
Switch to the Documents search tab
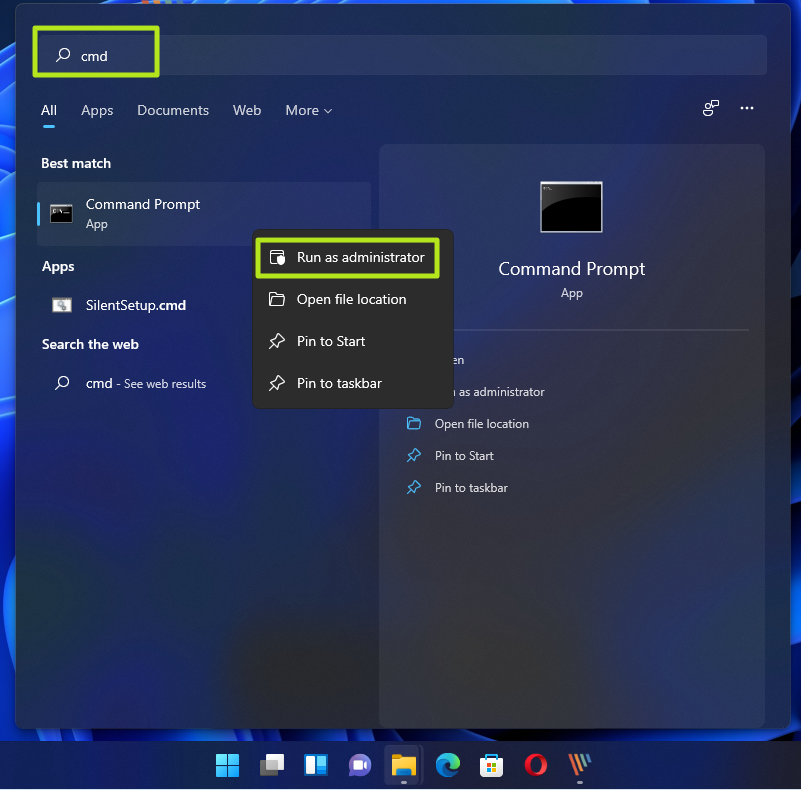[x=172, y=110]
